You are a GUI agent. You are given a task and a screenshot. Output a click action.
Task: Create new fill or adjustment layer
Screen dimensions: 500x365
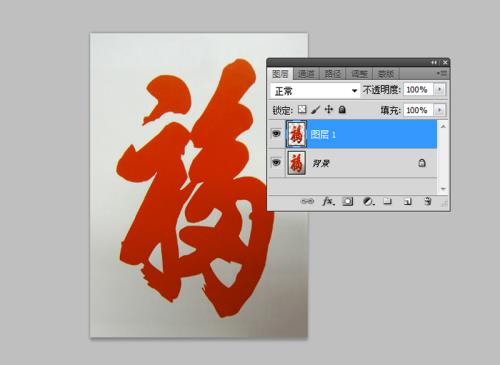point(368,201)
